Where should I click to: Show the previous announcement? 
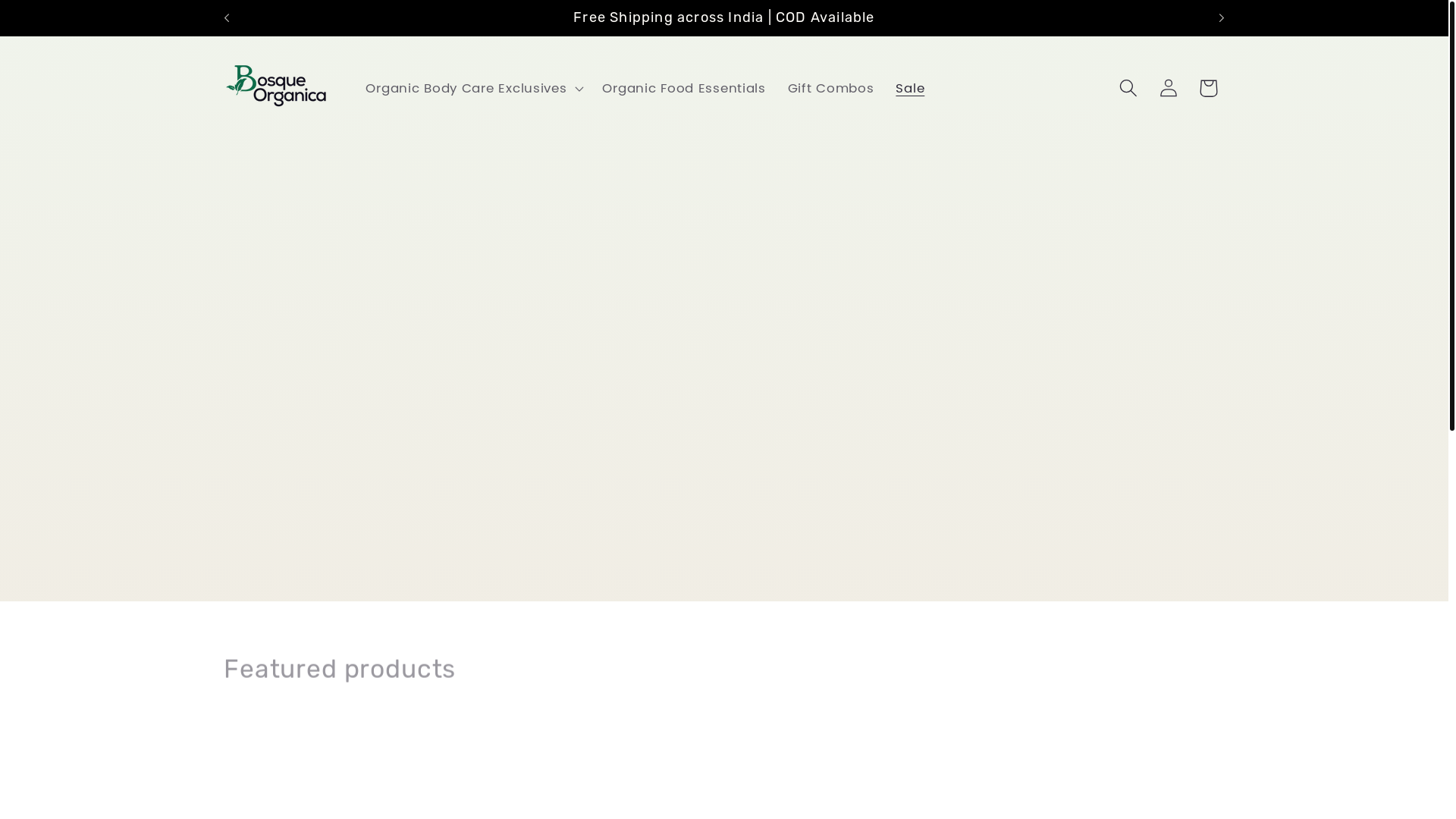coord(227,17)
